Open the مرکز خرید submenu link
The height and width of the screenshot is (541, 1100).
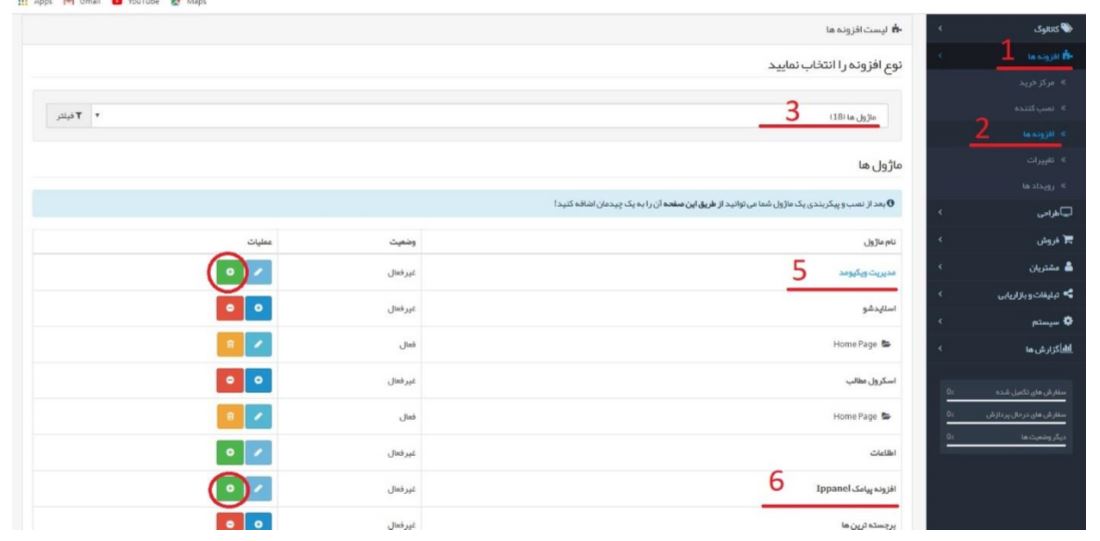click(x=1042, y=83)
